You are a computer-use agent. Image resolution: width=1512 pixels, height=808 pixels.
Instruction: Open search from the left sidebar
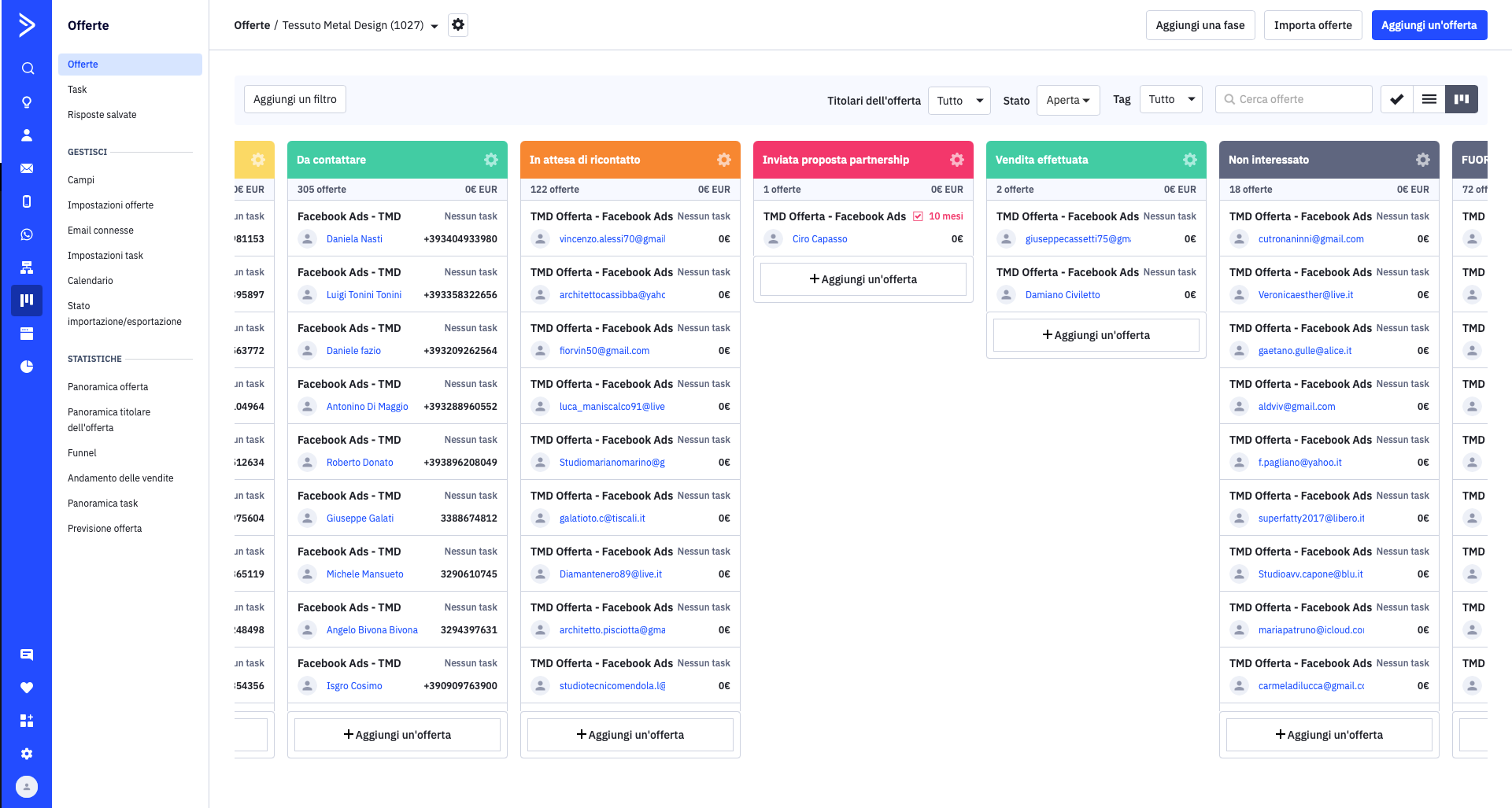click(28, 68)
